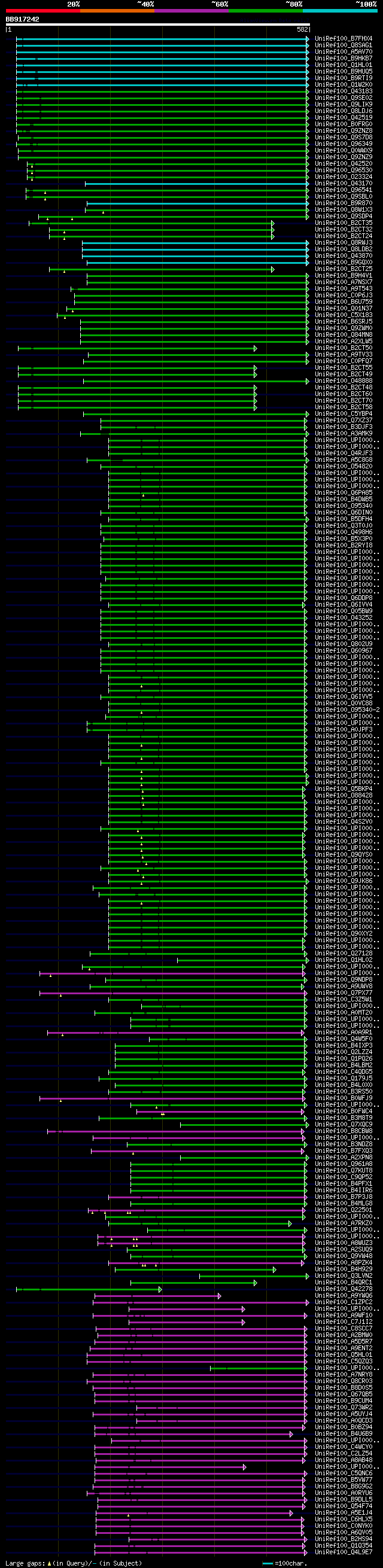Click the orange ~40% identity legend bar
This screenshot has height=1568, width=383.
[117, 10]
